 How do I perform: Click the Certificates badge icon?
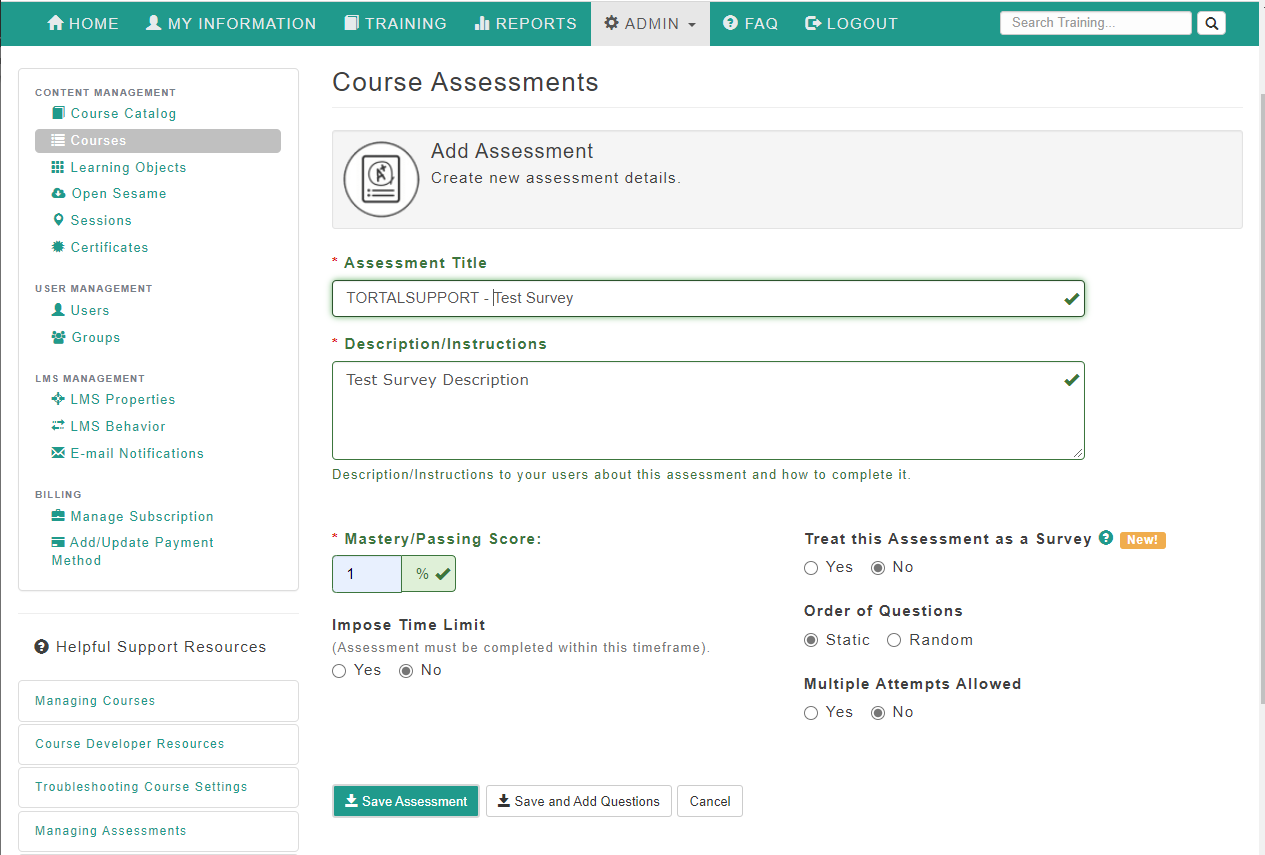58,247
